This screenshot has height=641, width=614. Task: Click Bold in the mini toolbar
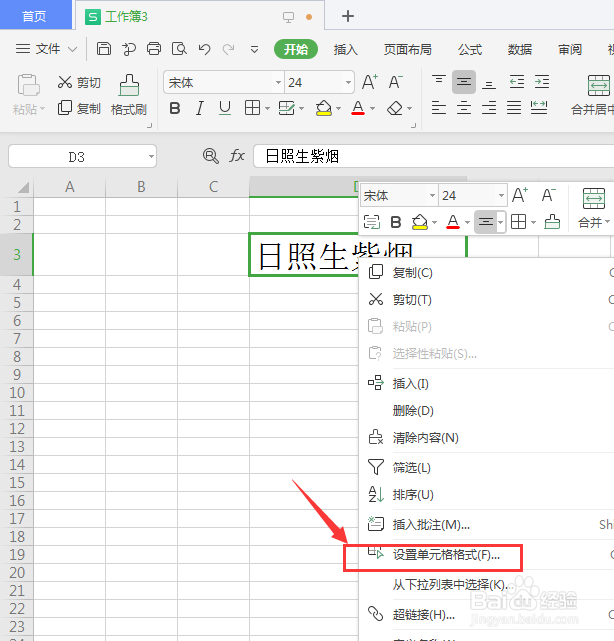coord(395,222)
